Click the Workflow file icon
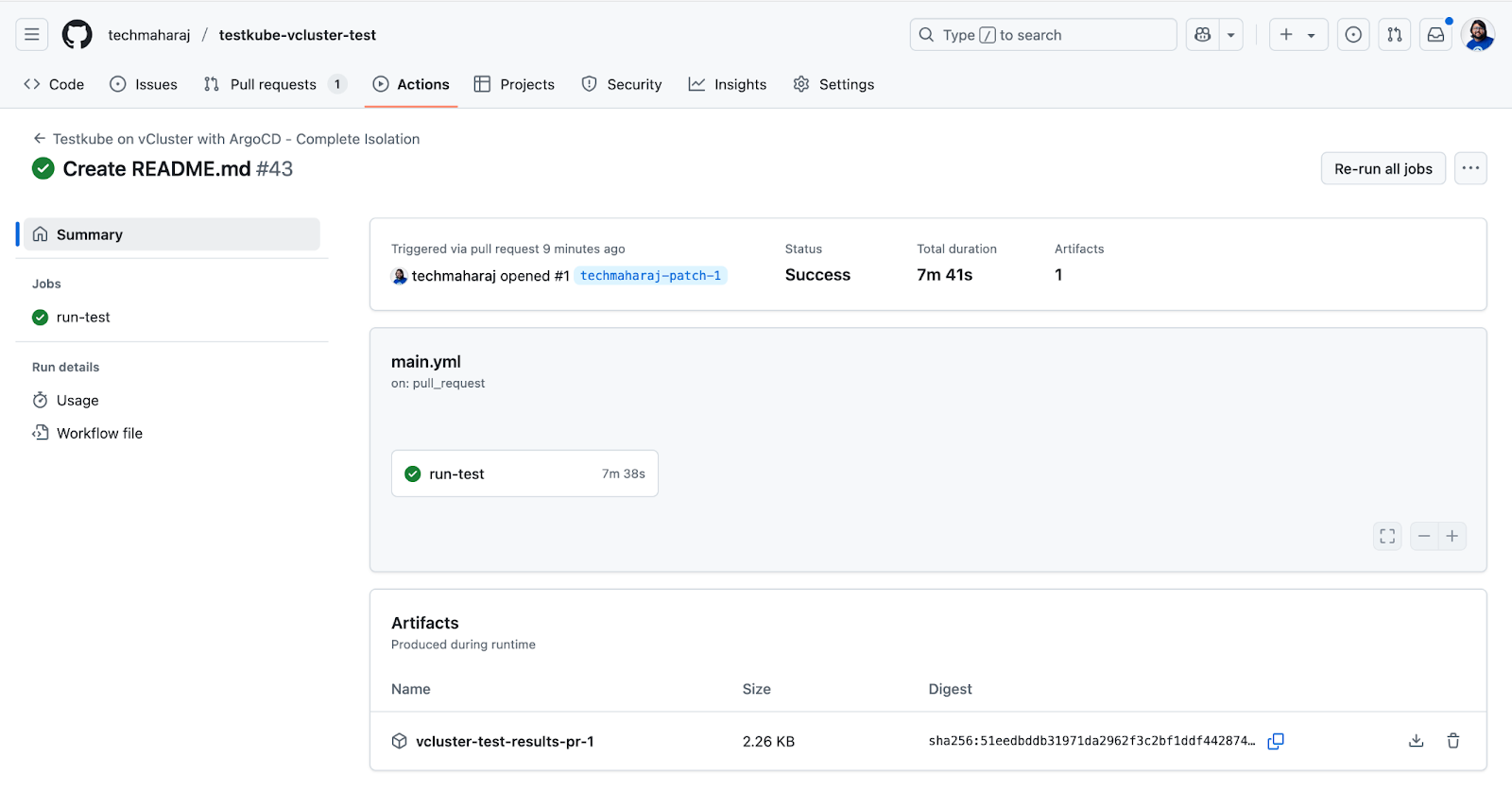The image size is (1512, 792). pyautogui.click(x=40, y=433)
